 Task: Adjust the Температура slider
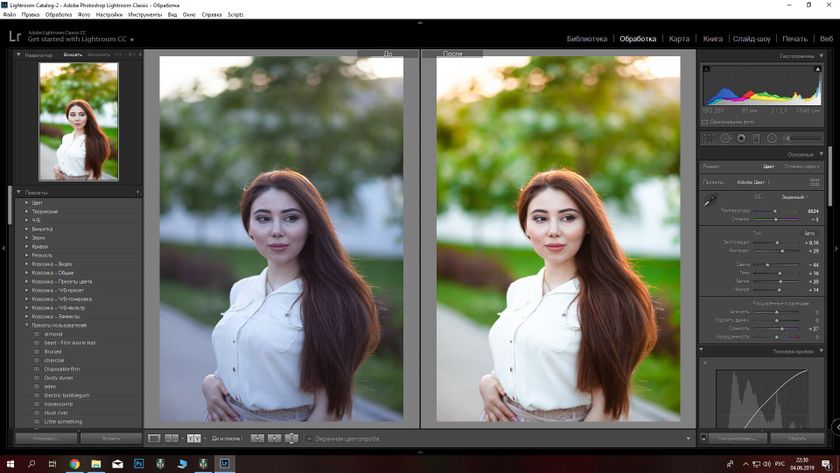click(774, 212)
